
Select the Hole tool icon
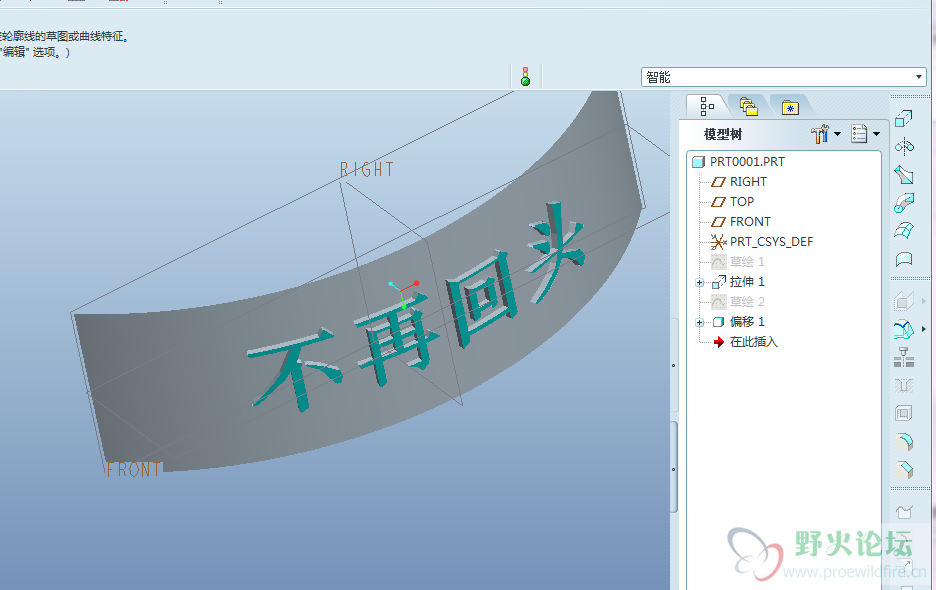point(904,386)
